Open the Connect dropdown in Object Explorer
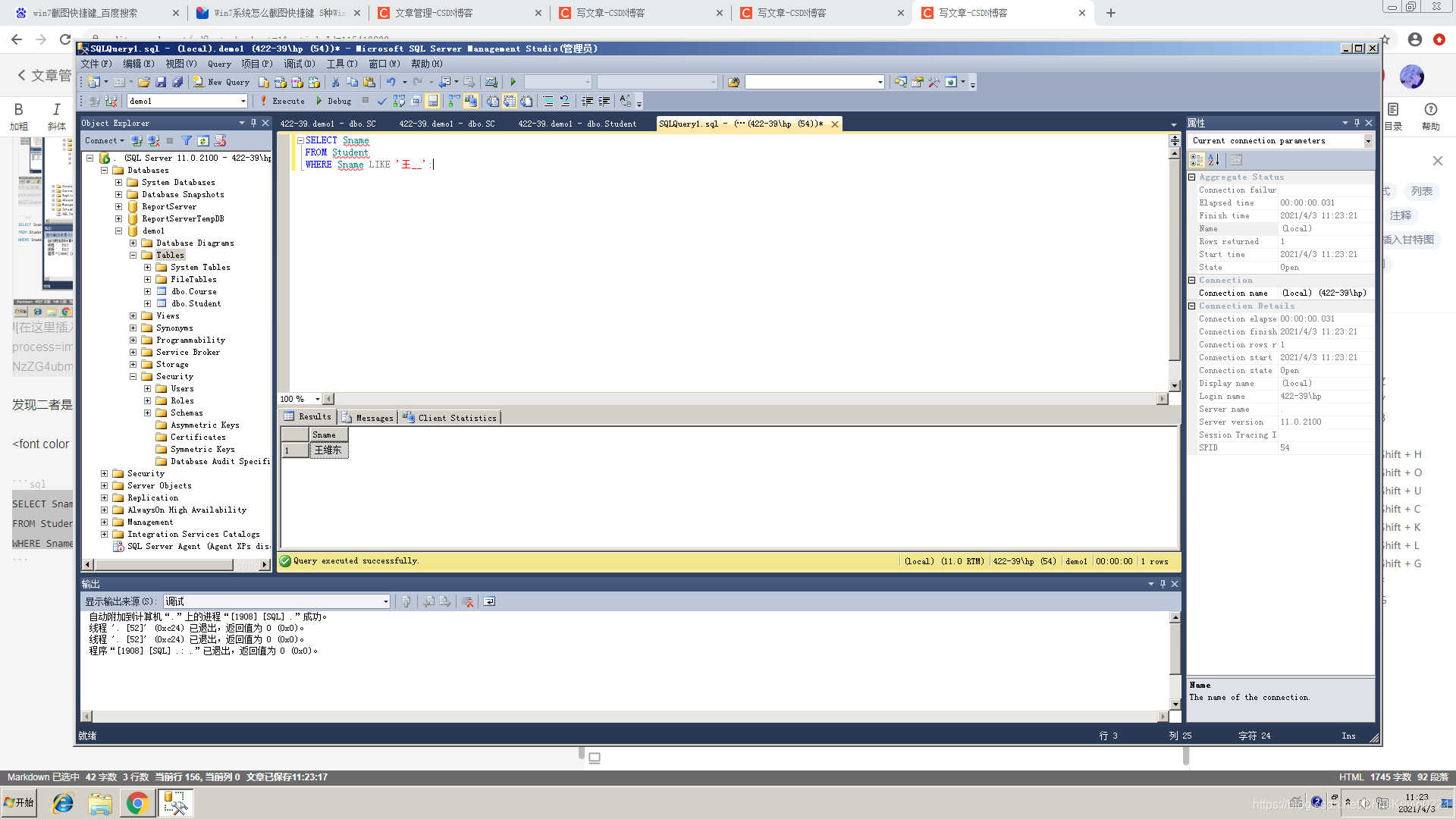The height and width of the screenshot is (819, 1456). [x=104, y=141]
